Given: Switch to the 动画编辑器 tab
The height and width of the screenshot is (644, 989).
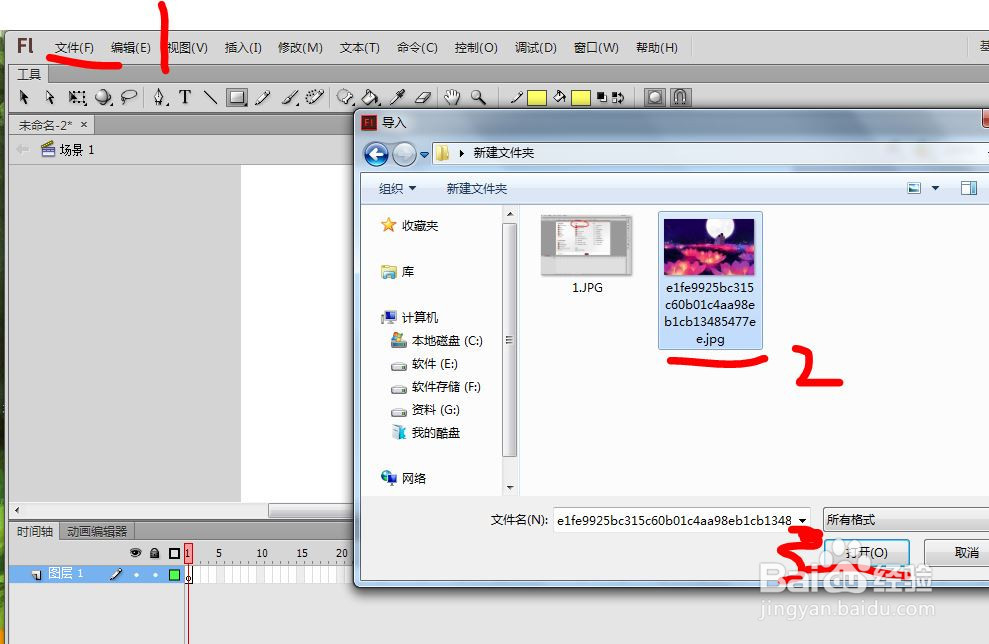Looking at the screenshot, I should (96, 530).
